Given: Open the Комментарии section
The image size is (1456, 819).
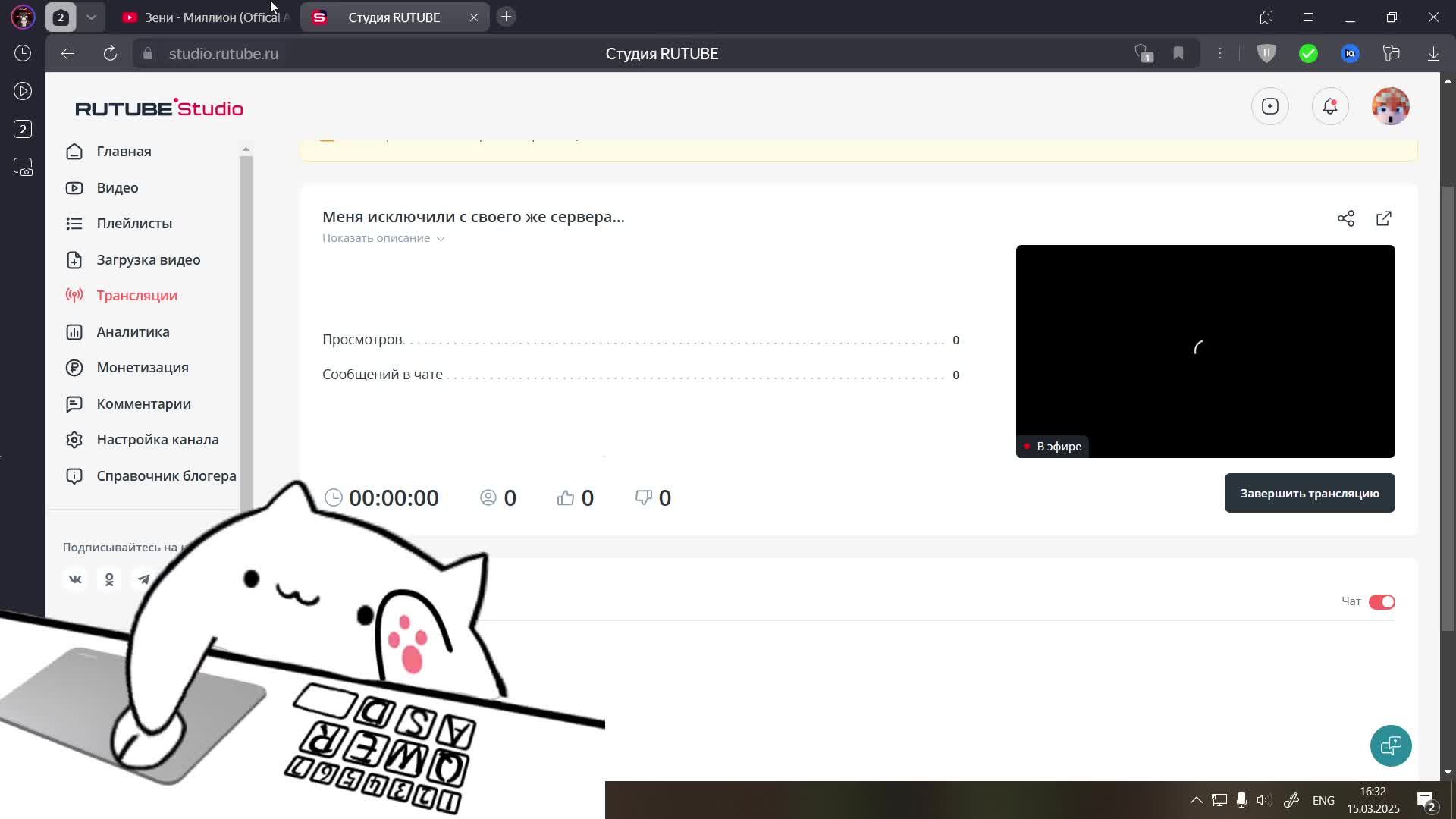Looking at the screenshot, I should [x=143, y=403].
